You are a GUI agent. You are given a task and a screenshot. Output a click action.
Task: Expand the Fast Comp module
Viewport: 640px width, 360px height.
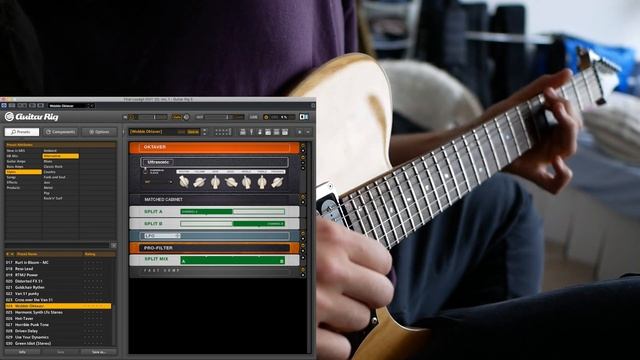coord(303,275)
